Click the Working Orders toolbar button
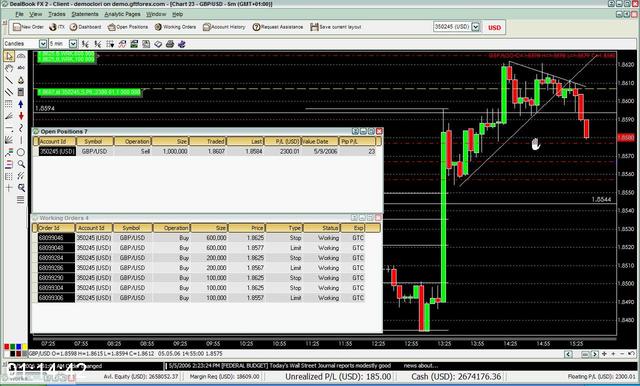This screenshot has height=386, width=640. [175, 27]
